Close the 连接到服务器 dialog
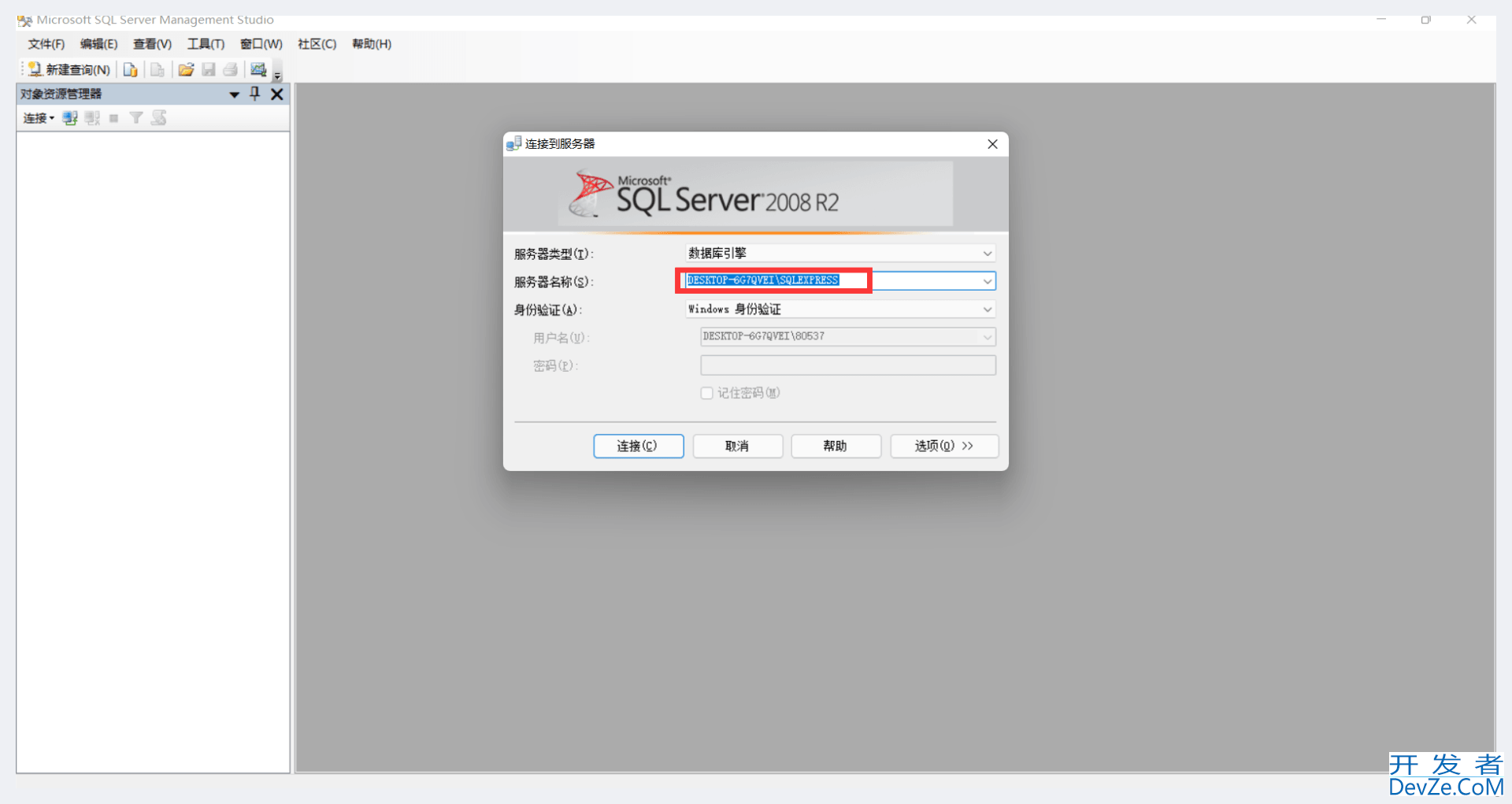Image resolution: width=1512 pixels, height=804 pixels. click(x=992, y=144)
